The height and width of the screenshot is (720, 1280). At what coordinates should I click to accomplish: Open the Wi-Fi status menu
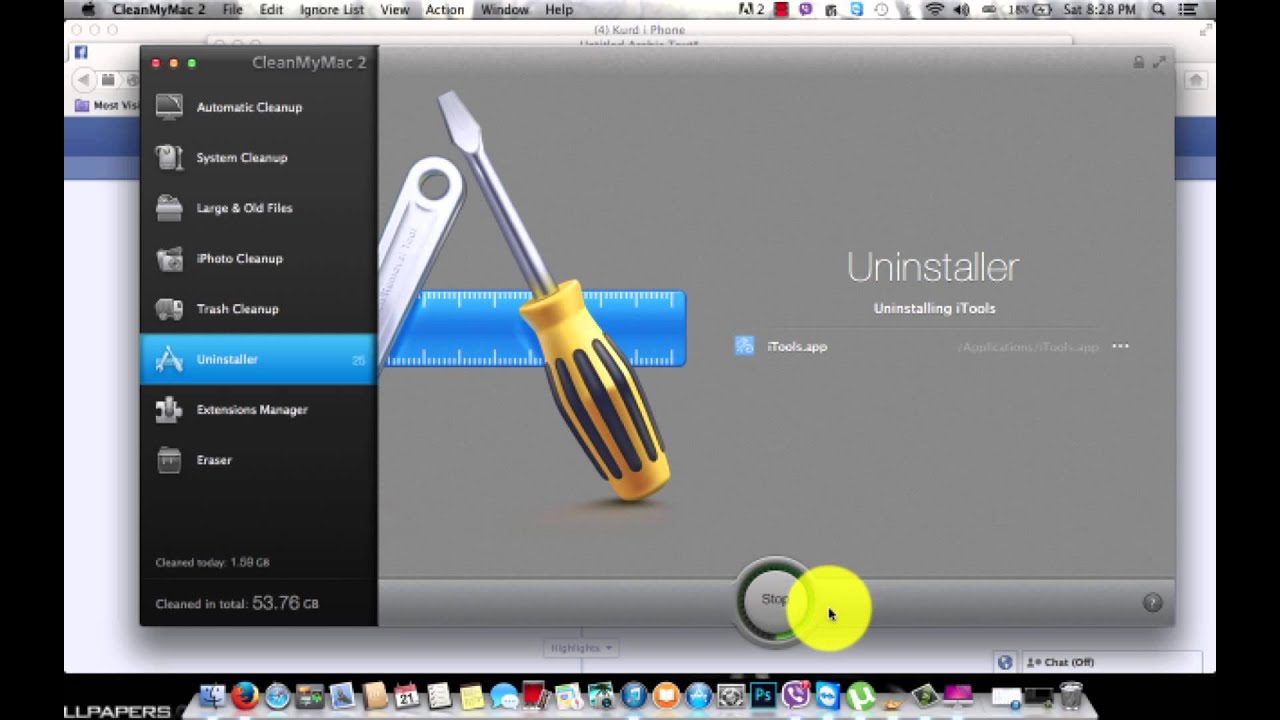[x=935, y=10]
